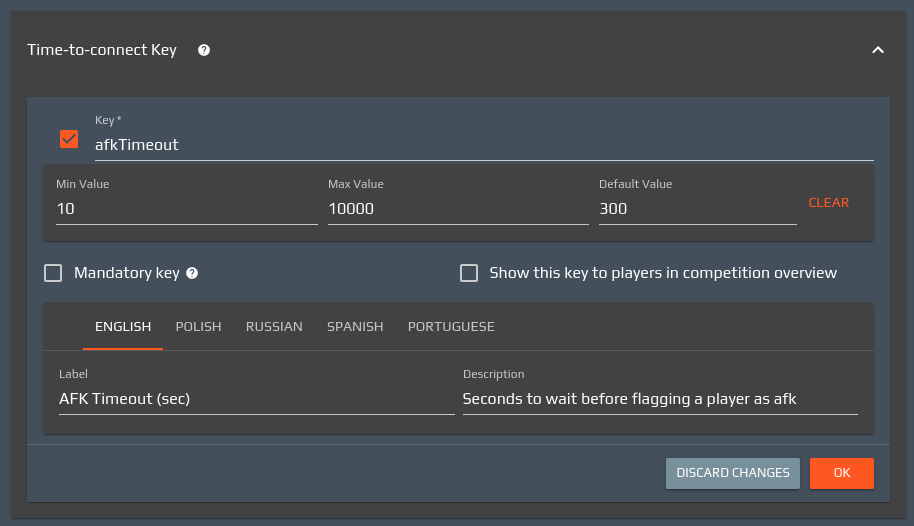Click the Key field containing afkTimeout
This screenshot has height=526, width=914.
(483, 145)
